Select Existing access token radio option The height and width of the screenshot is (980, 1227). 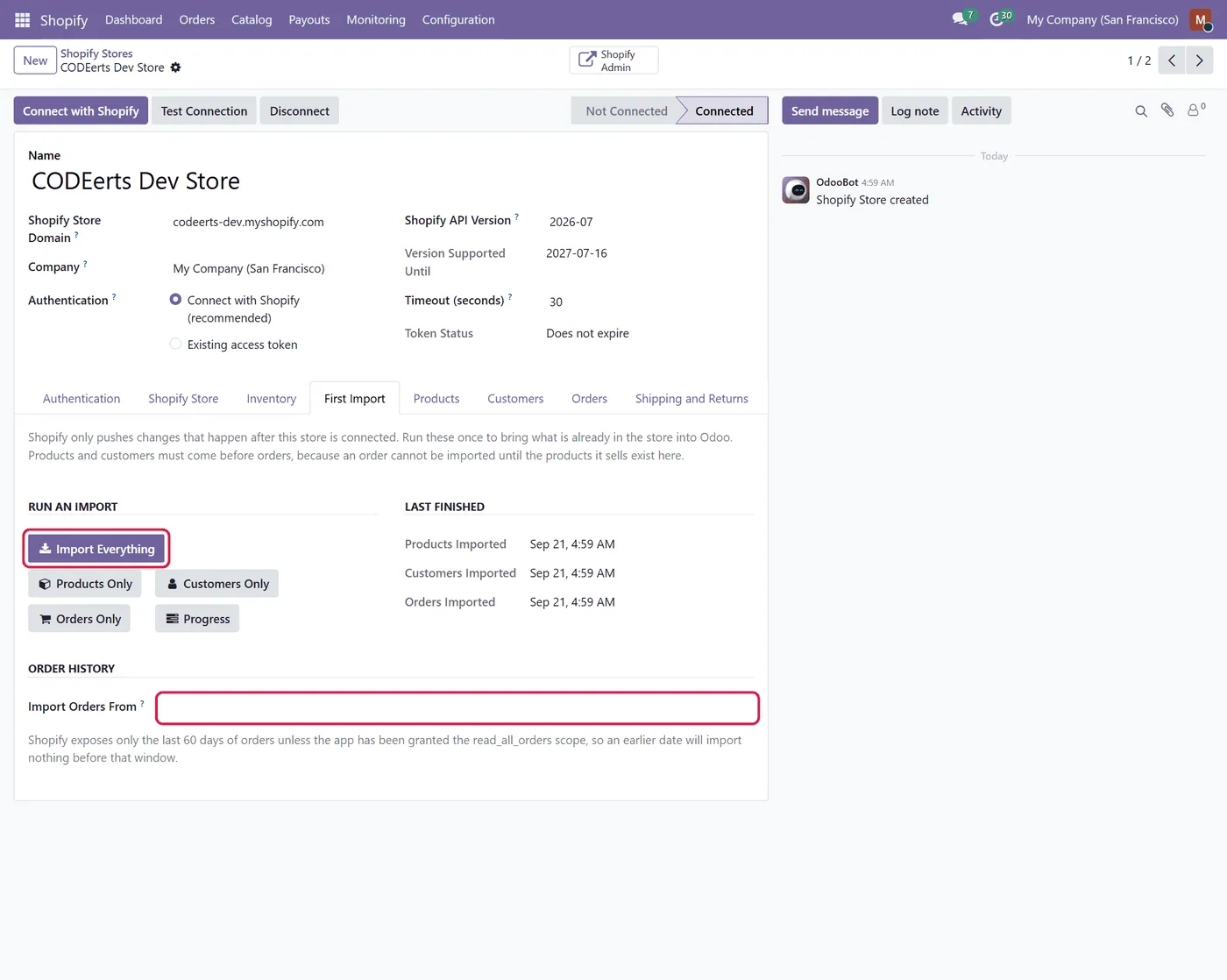click(175, 344)
